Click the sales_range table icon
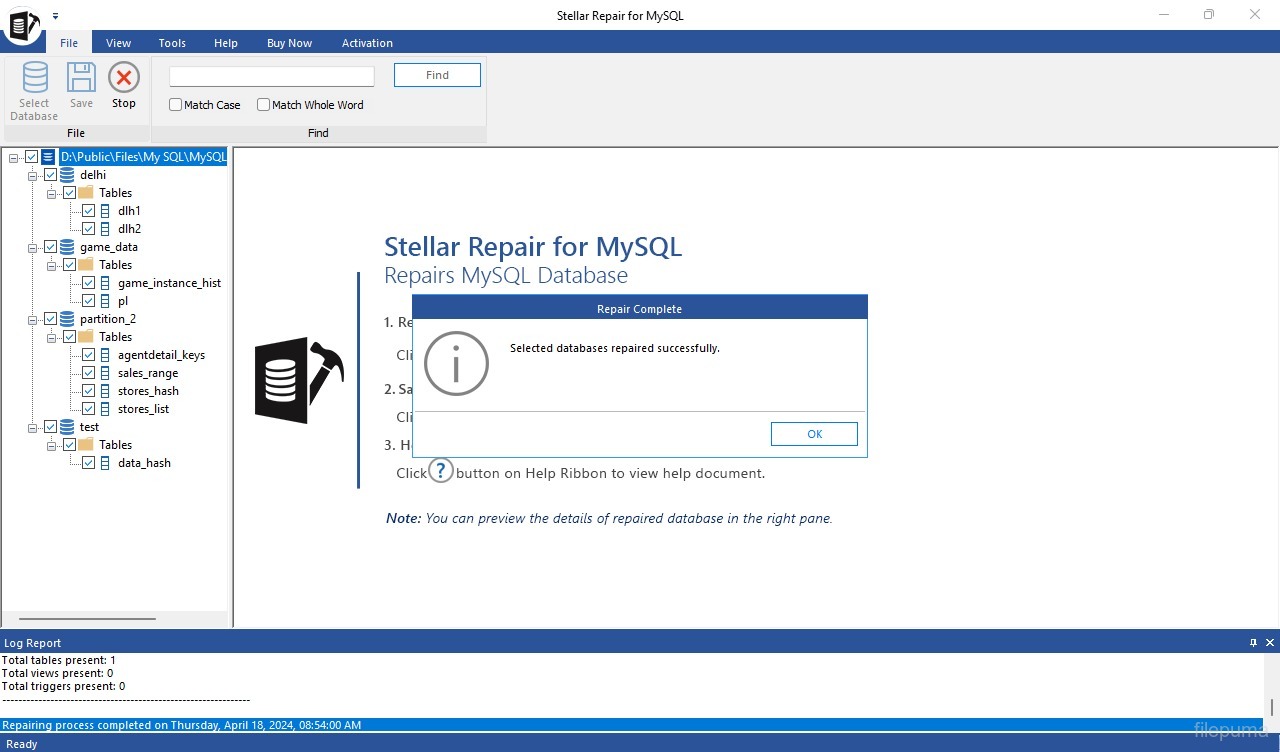1280x752 pixels. [x=105, y=373]
